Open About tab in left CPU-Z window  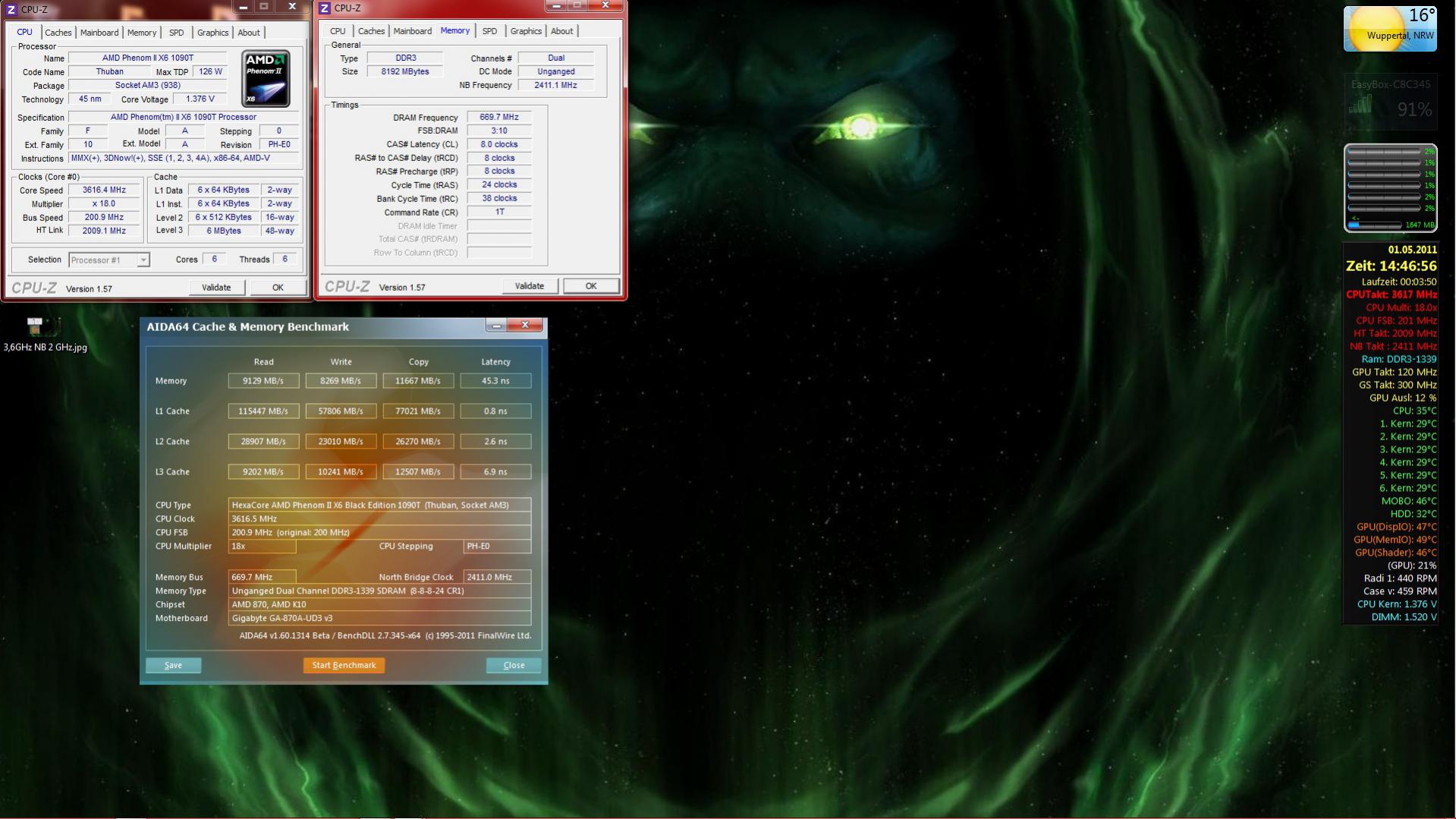248,33
